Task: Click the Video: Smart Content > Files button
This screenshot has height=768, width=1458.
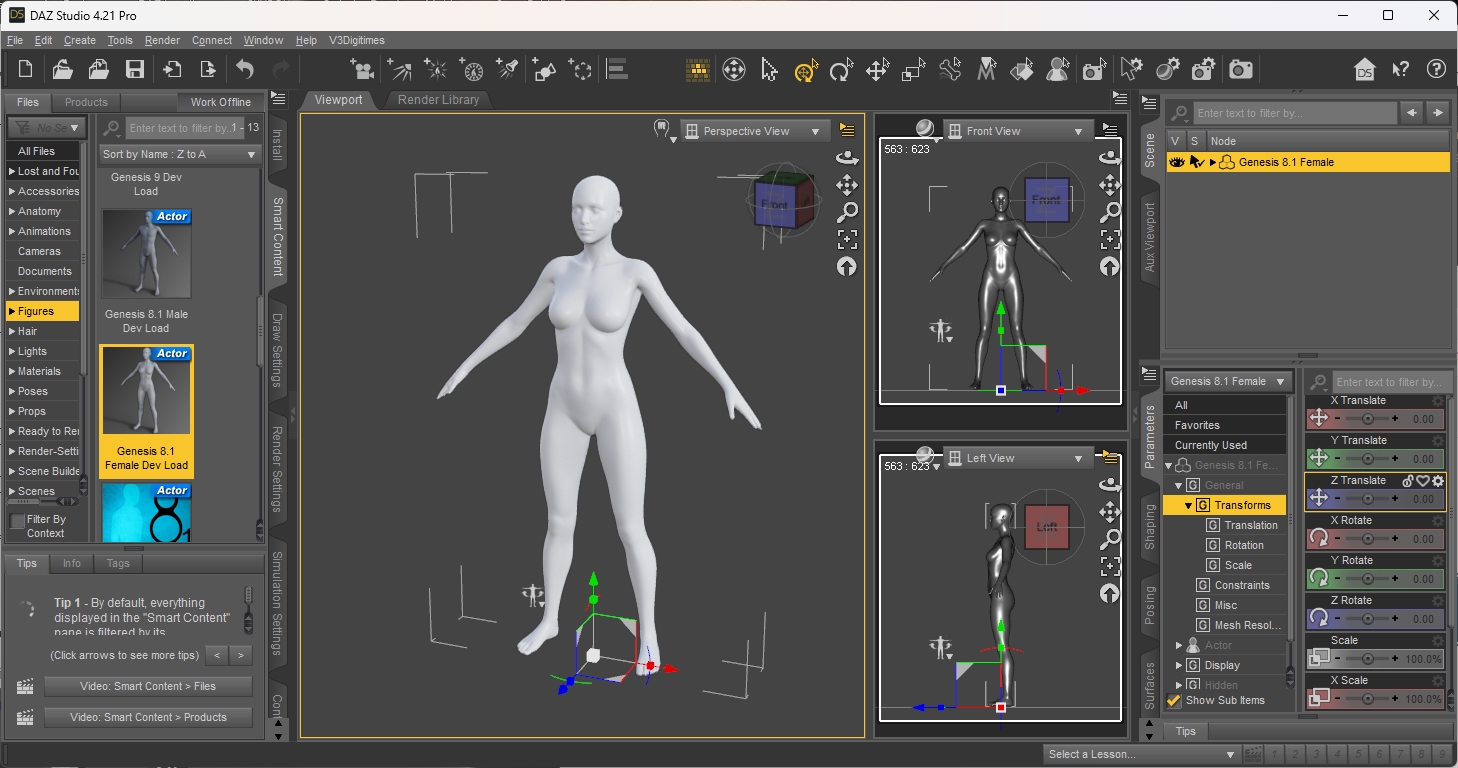Action: [149, 686]
